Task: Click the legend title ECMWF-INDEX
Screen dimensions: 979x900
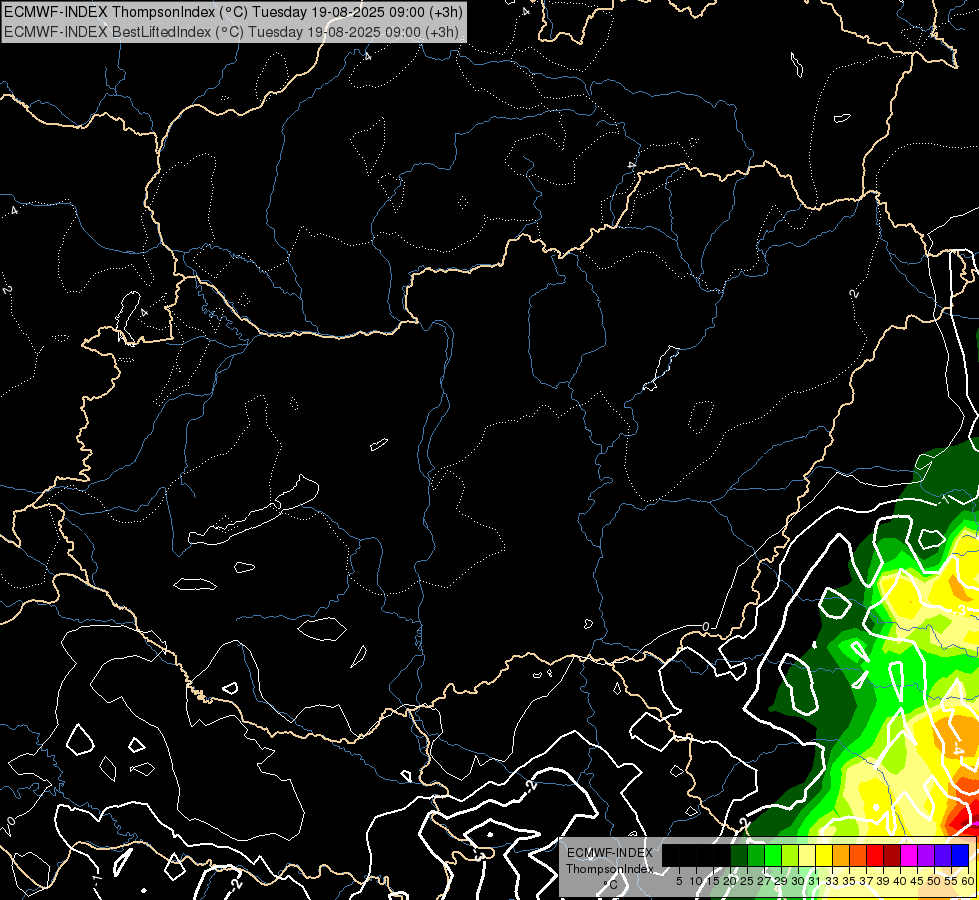Action: pos(610,853)
